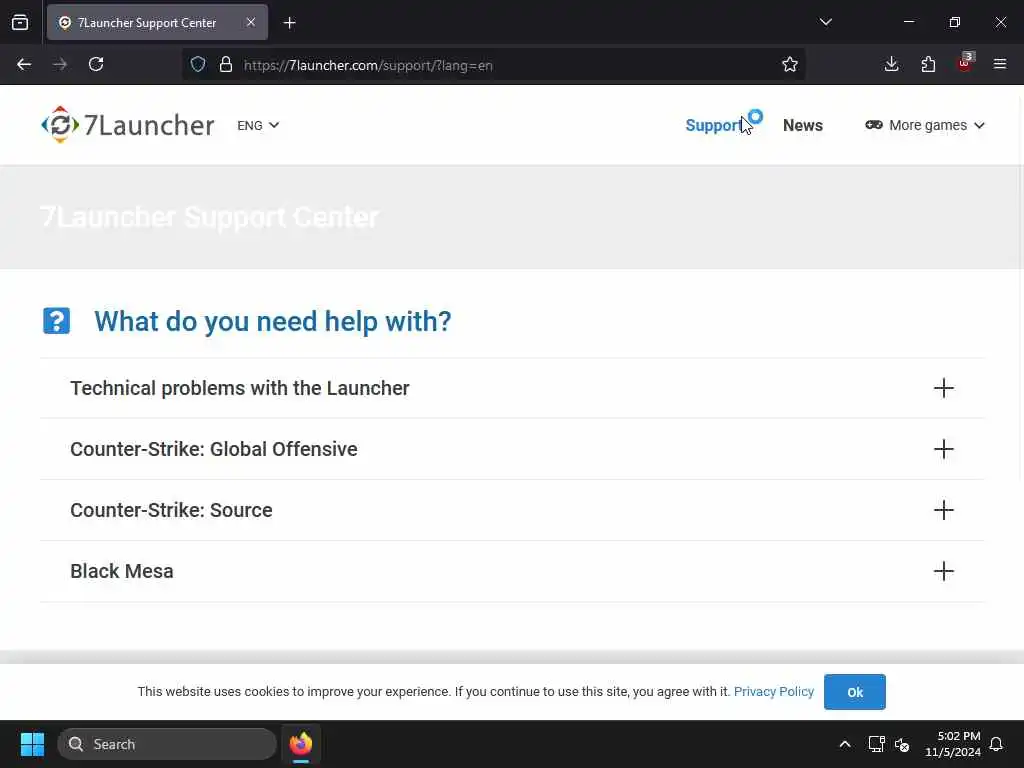Show hidden system tray icons

tap(844, 744)
